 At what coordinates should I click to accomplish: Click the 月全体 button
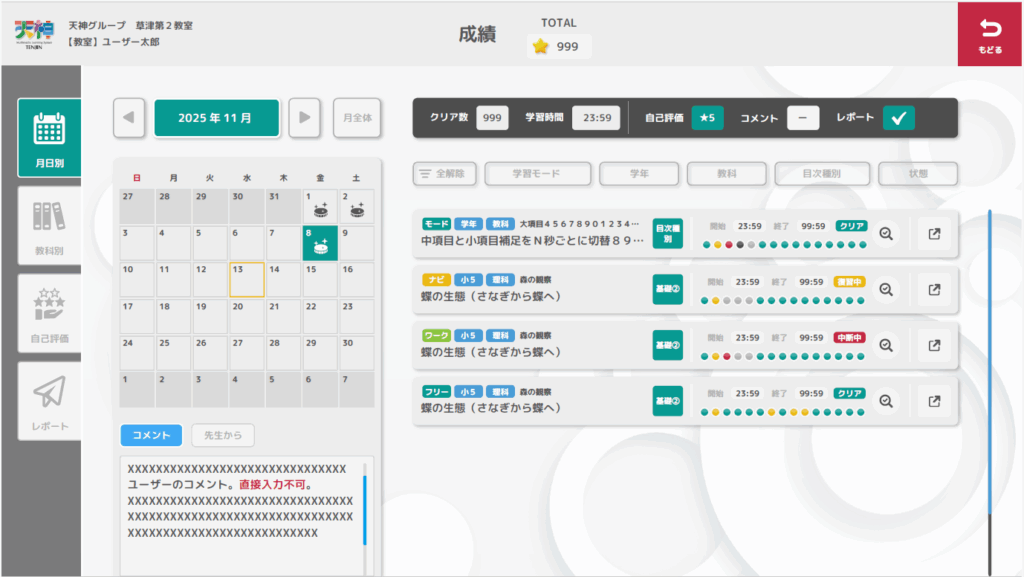[x=357, y=118]
